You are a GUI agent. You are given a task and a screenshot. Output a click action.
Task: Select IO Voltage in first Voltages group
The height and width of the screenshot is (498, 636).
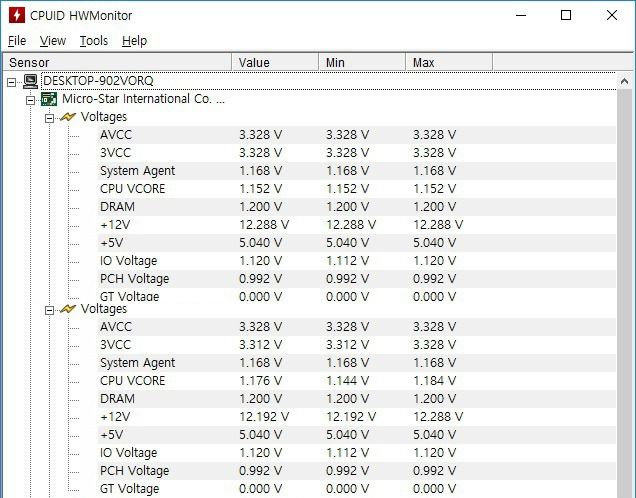click(x=357, y=261)
